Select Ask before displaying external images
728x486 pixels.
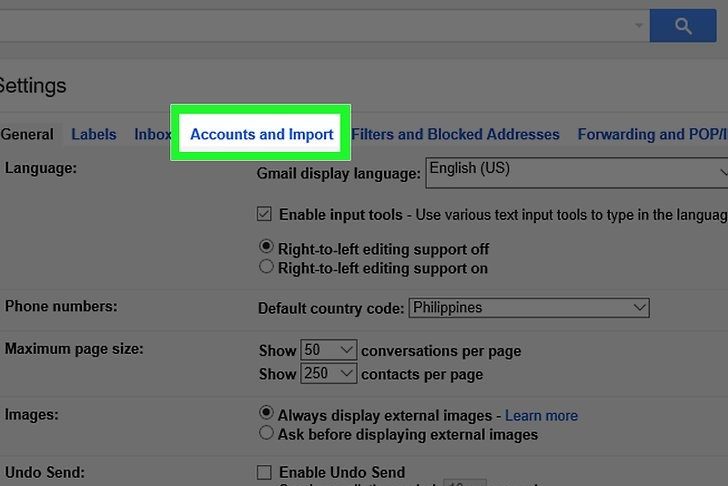tap(266, 433)
